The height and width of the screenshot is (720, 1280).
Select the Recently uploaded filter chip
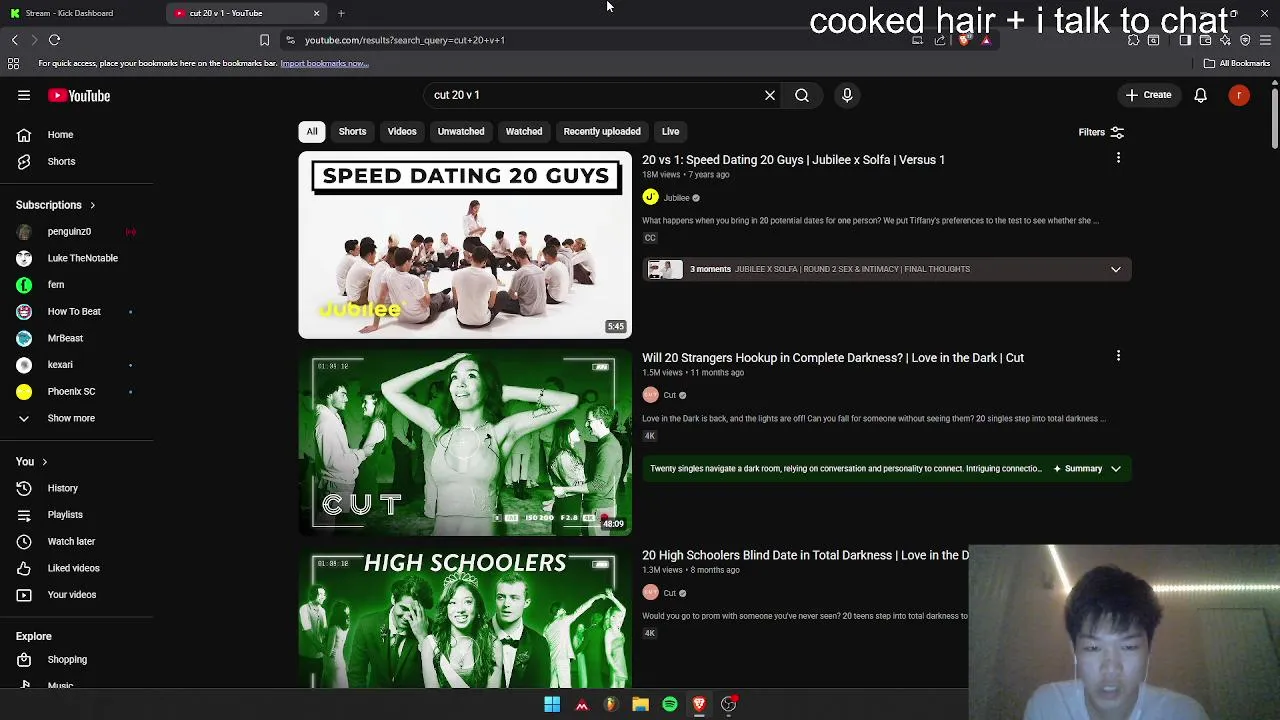coord(602,131)
